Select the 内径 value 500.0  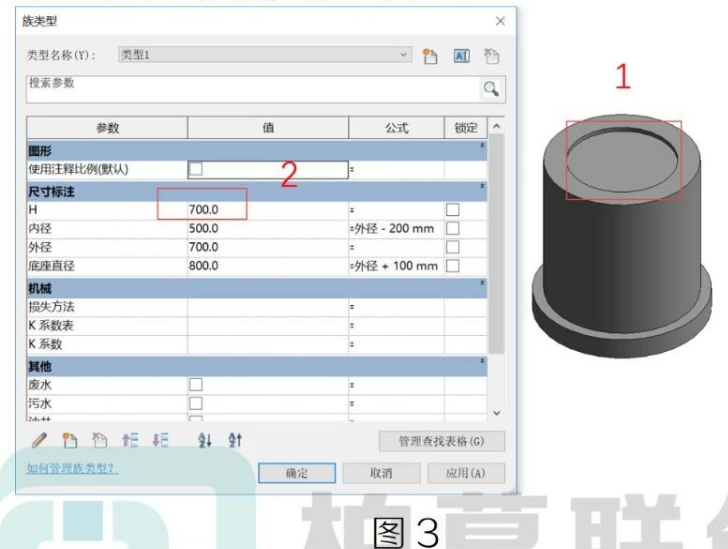pos(268,229)
